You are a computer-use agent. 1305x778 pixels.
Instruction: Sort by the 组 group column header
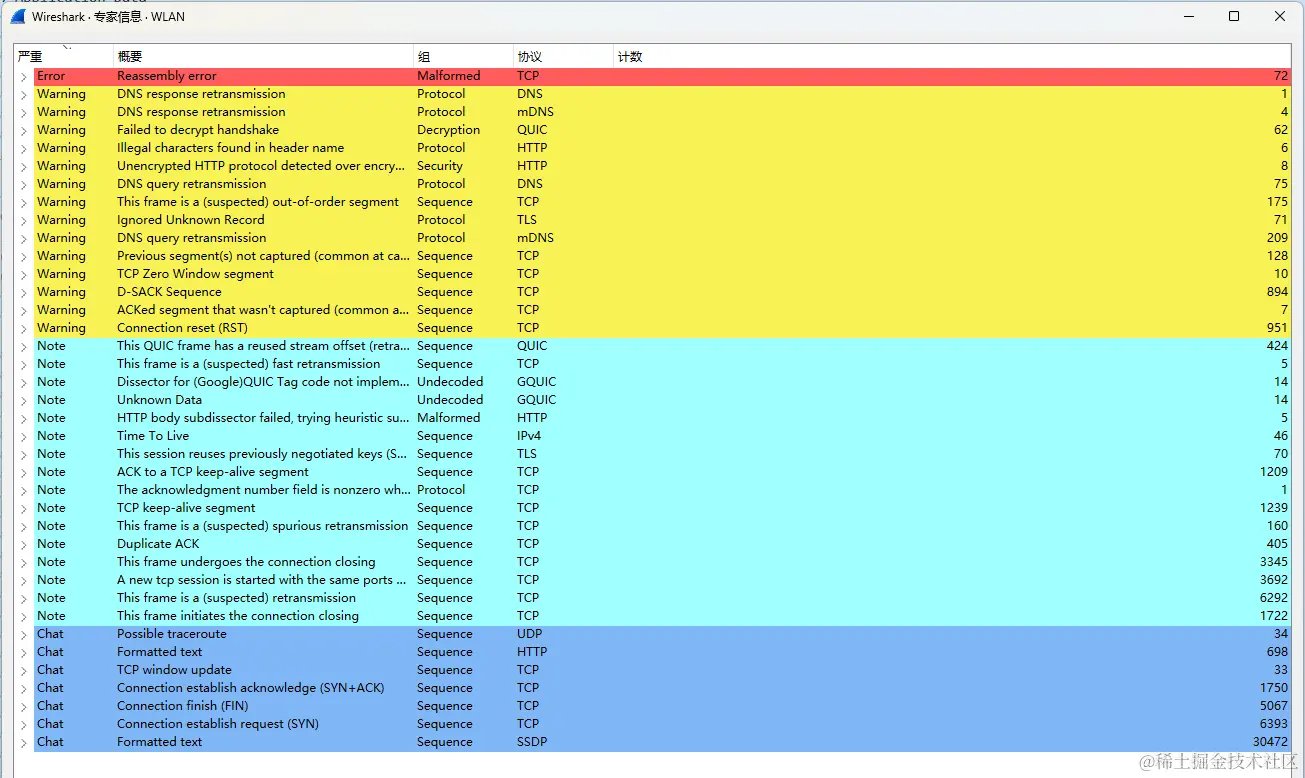tap(464, 57)
